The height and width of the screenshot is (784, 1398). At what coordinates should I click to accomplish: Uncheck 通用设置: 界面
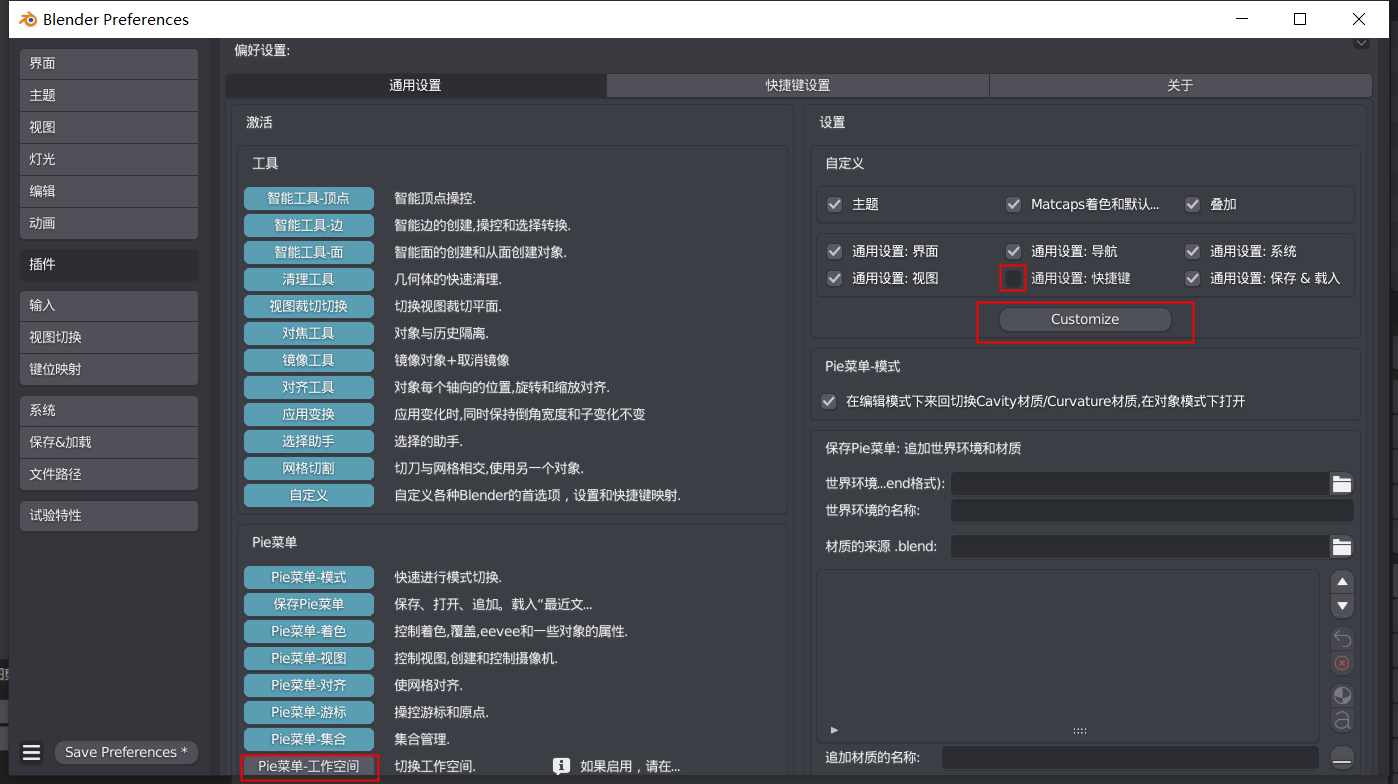[835, 251]
